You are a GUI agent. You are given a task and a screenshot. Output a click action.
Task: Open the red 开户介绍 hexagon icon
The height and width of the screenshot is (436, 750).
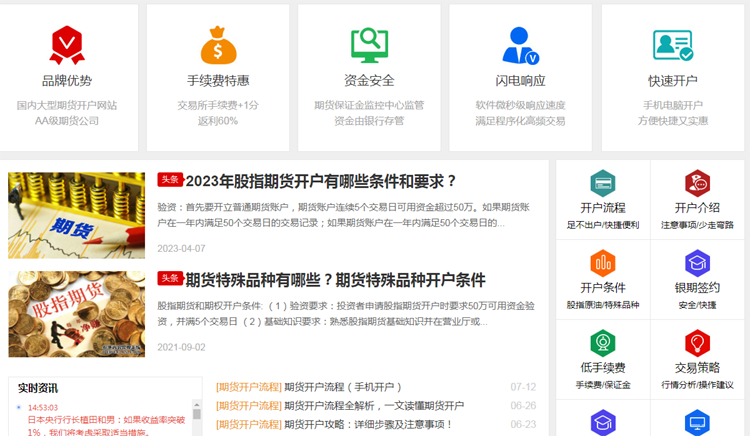pyautogui.click(x=697, y=183)
